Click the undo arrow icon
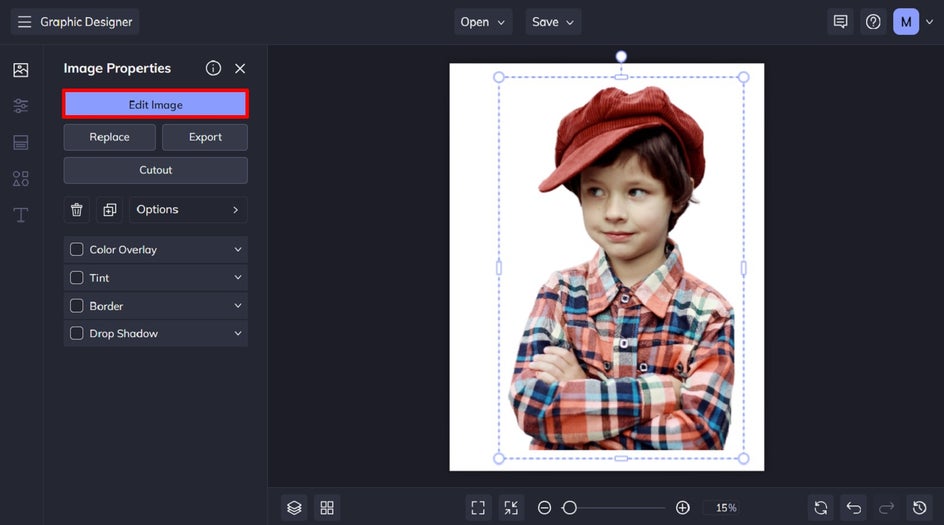This screenshot has height=525, width=944. pos(852,508)
